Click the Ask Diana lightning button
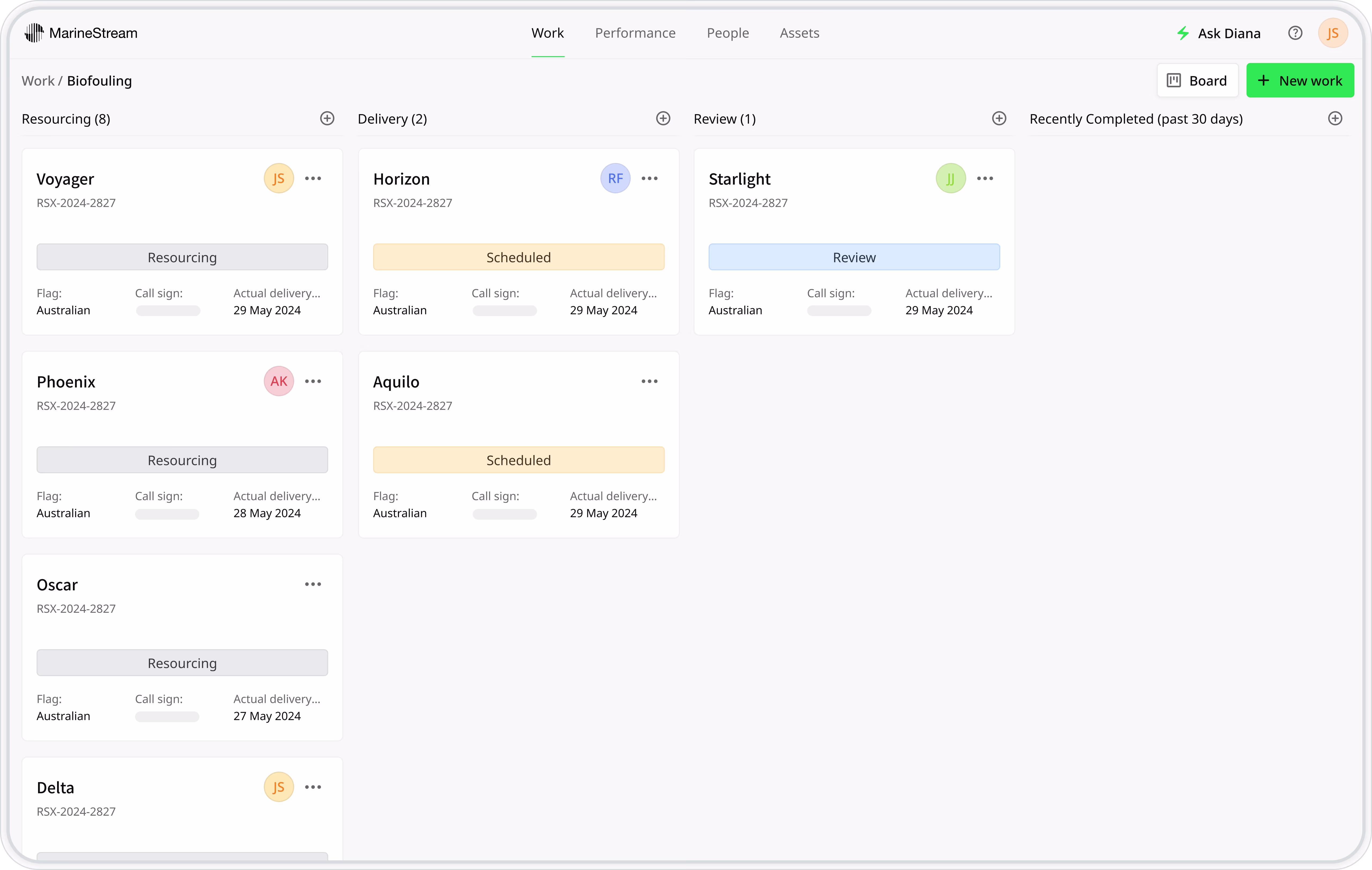Image resolution: width=1372 pixels, height=870 pixels. click(x=1219, y=33)
